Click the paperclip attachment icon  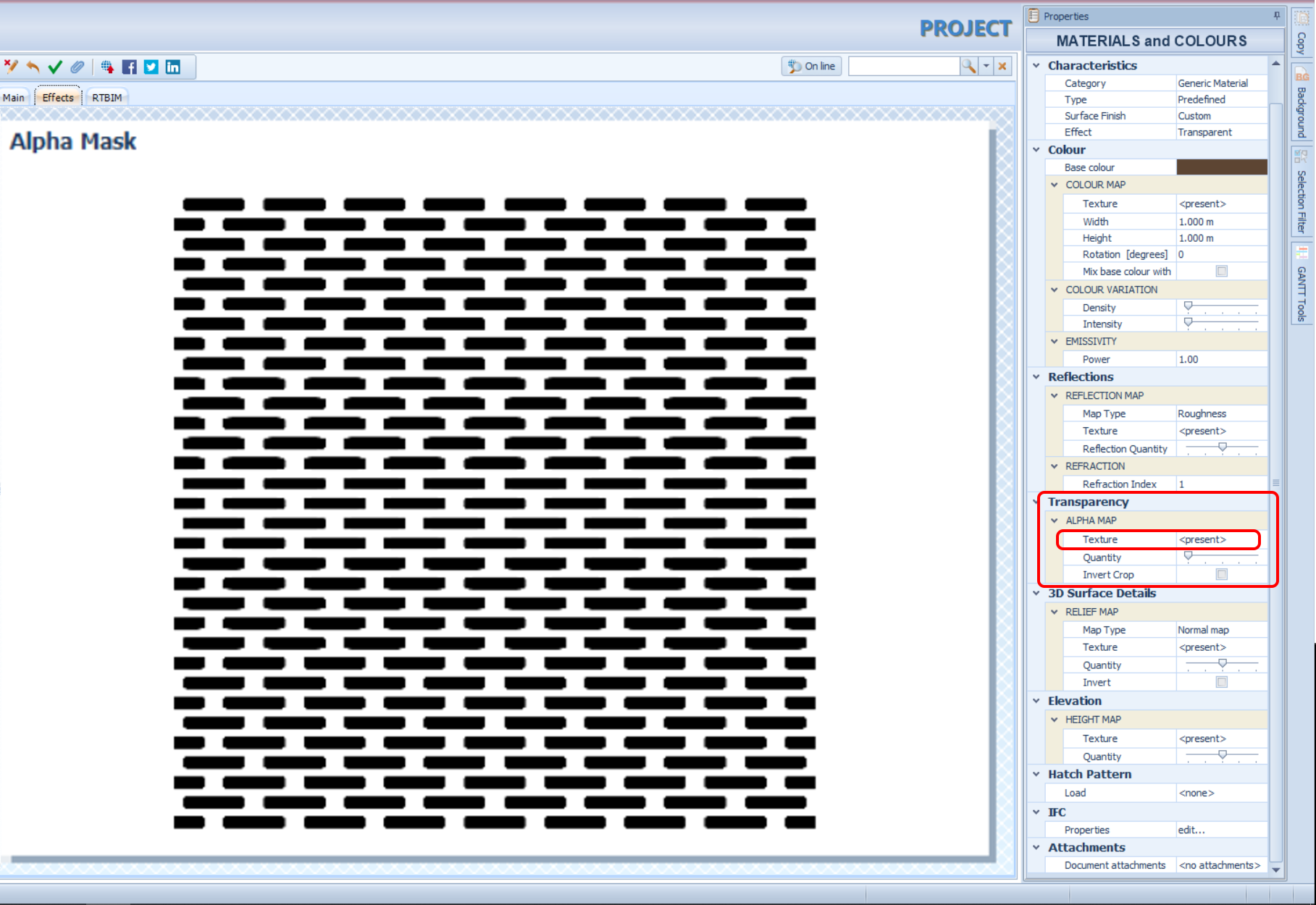77,67
